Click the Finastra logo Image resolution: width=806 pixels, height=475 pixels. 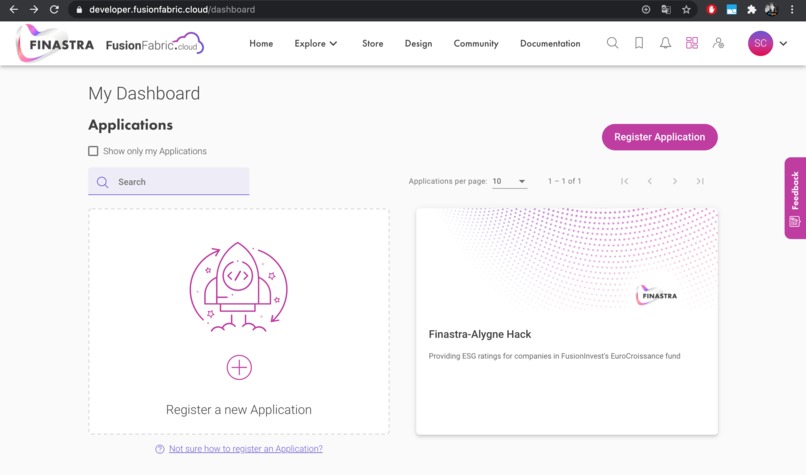(x=54, y=44)
